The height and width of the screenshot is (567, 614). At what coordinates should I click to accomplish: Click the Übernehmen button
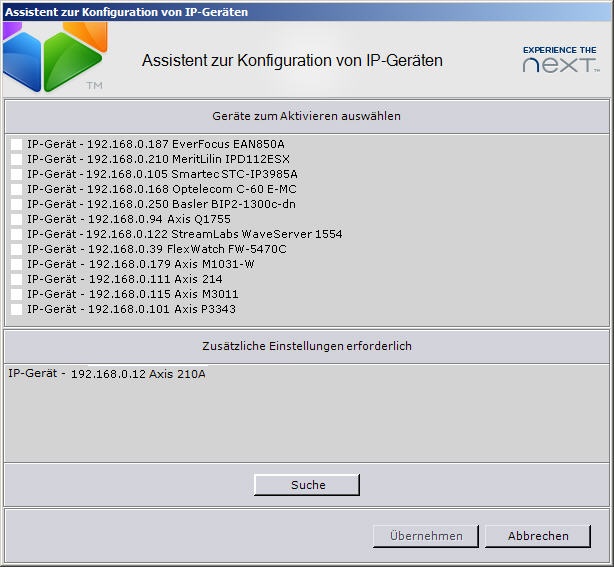[x=426, y=536]
